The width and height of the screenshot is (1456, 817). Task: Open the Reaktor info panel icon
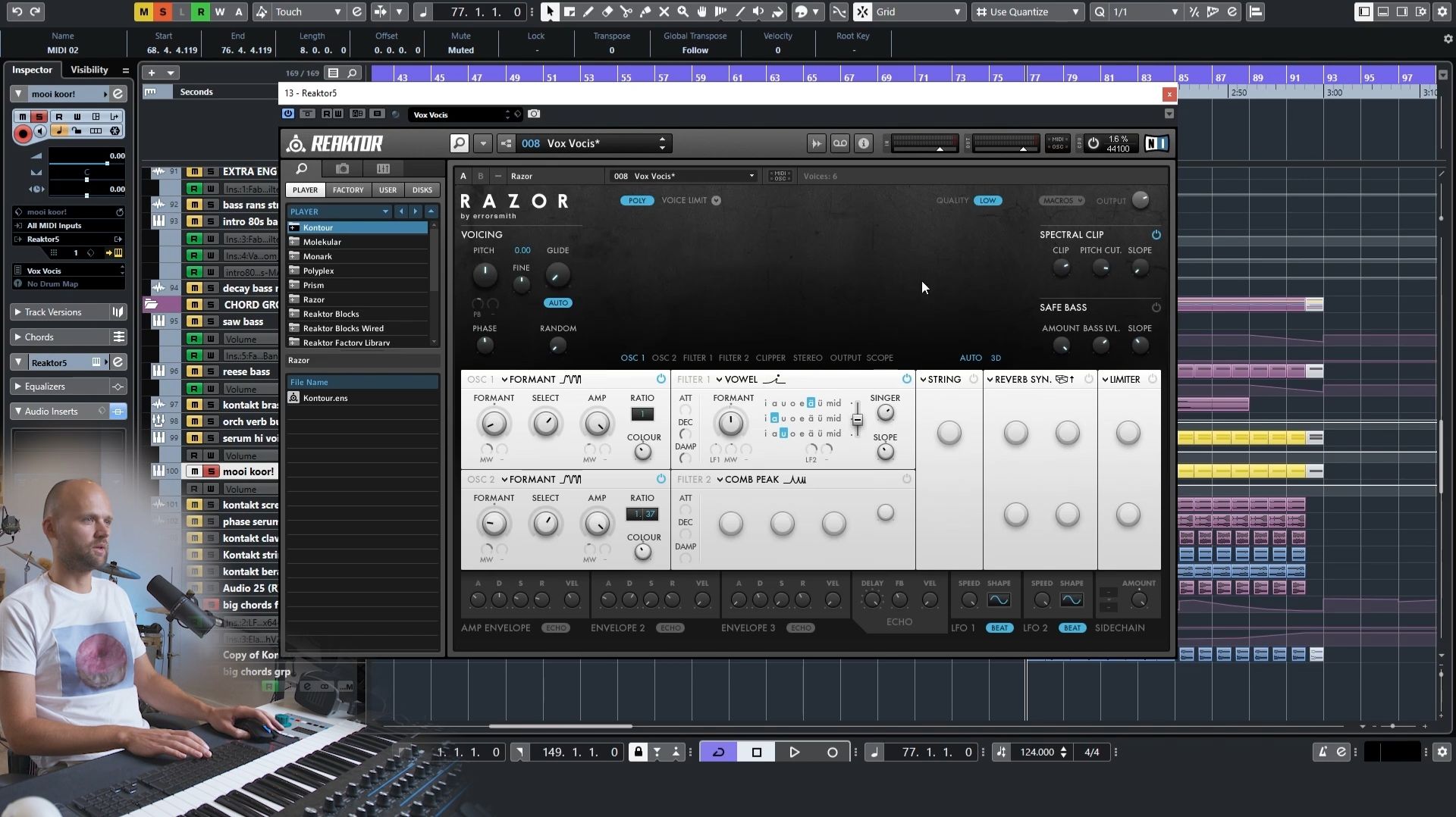(x=864, y=143)
